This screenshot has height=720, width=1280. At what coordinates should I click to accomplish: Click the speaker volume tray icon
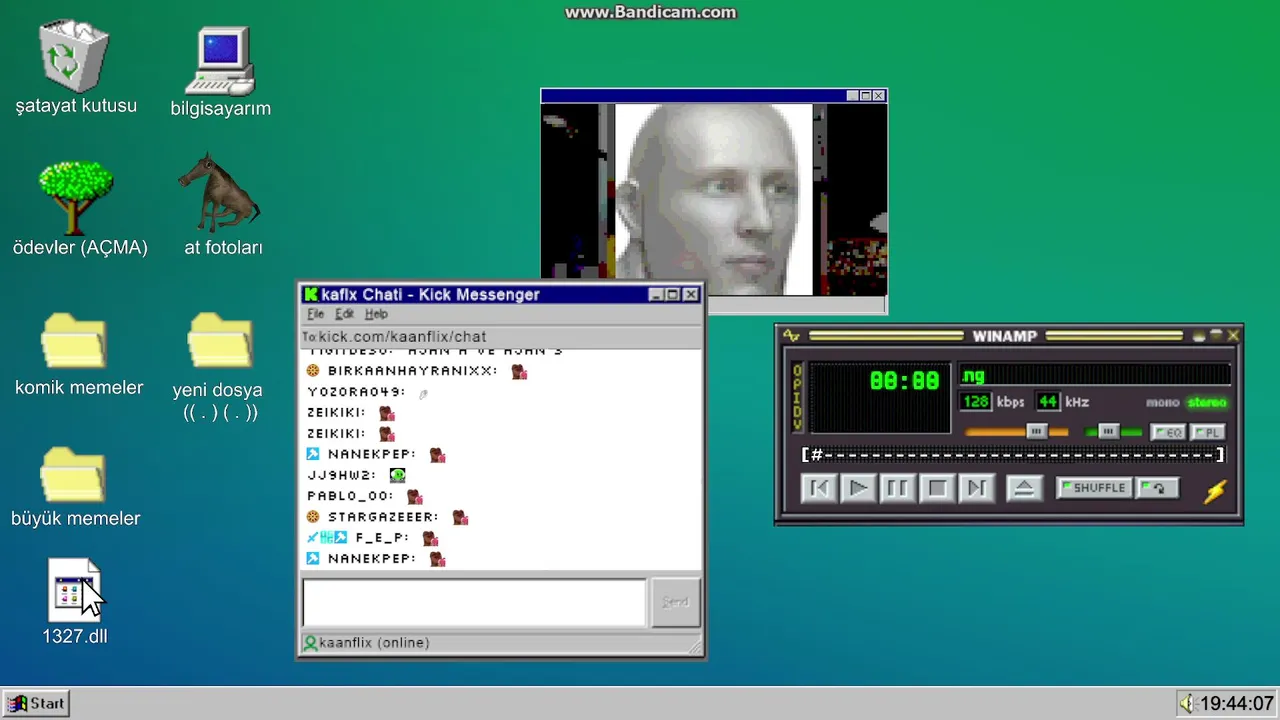[1187, 703]
